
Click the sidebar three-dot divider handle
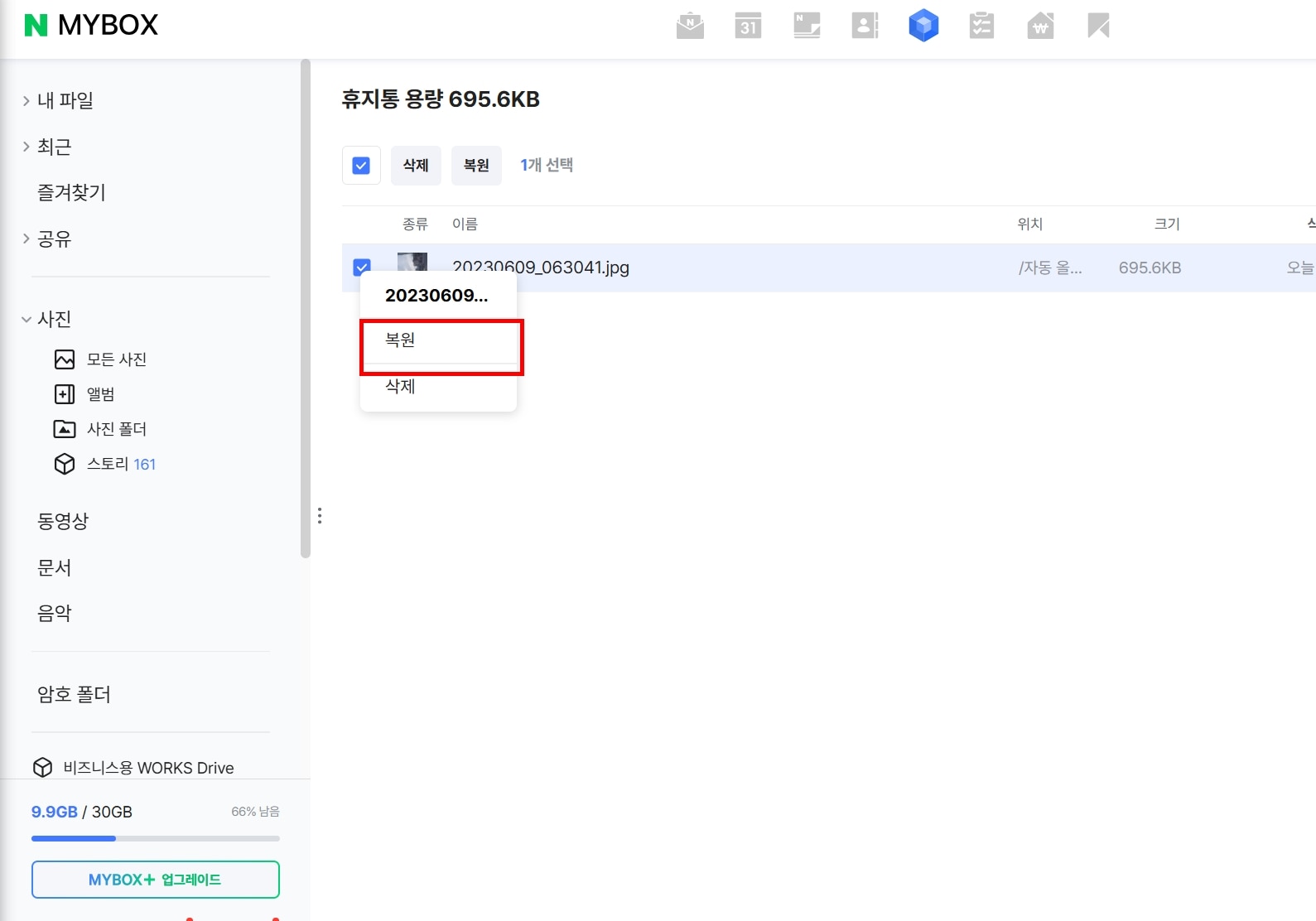(x=320, y=516)
